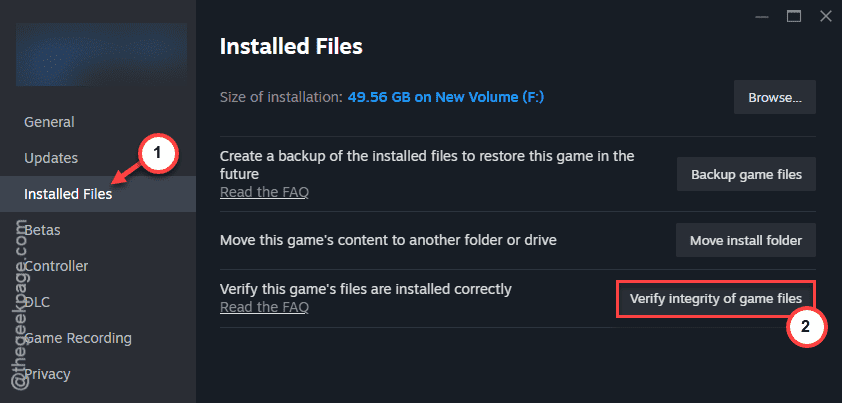Click the game banner image in sidebar
This screenshot has width=842, height=403.
coord(101,54)
